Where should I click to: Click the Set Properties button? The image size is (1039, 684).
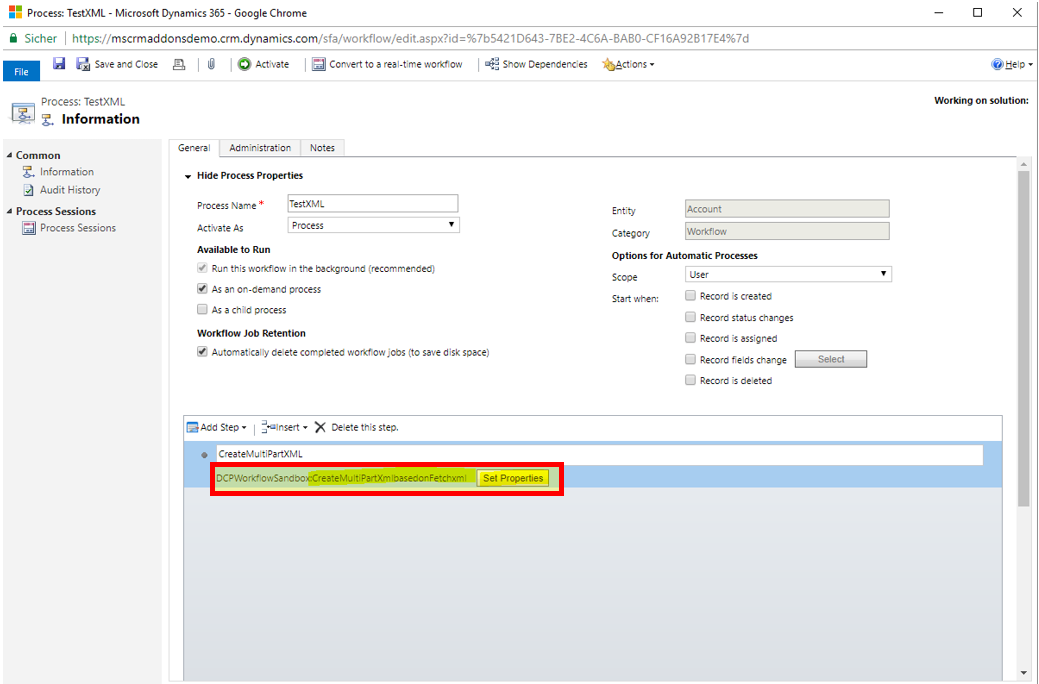(x=513, y=478)
